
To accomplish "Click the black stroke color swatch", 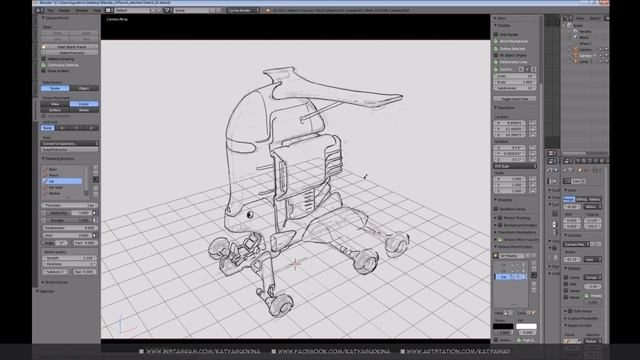I will click(503, 326).
